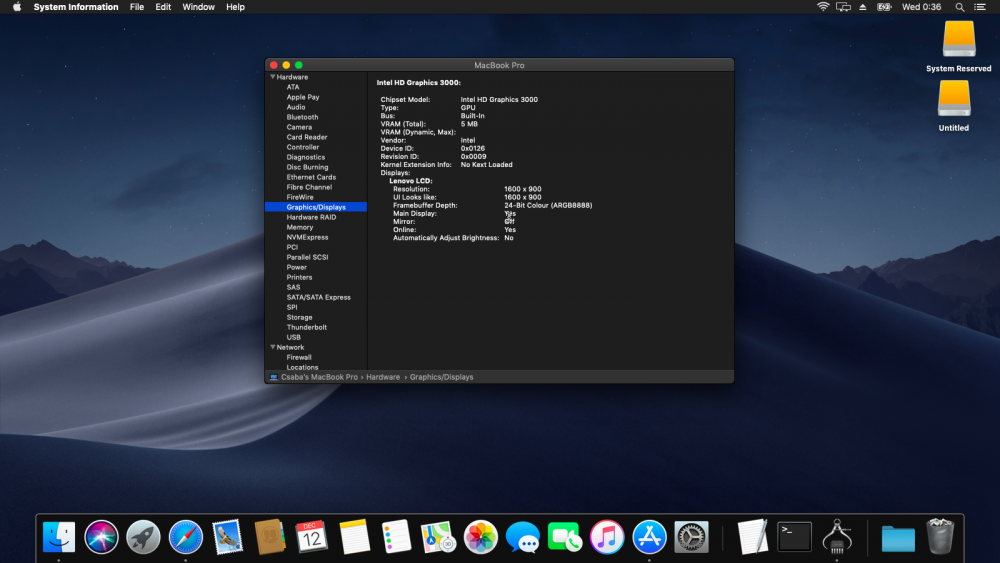Select Power in sidebar
Screen dimensions: 1000x563
coord(297,267)
